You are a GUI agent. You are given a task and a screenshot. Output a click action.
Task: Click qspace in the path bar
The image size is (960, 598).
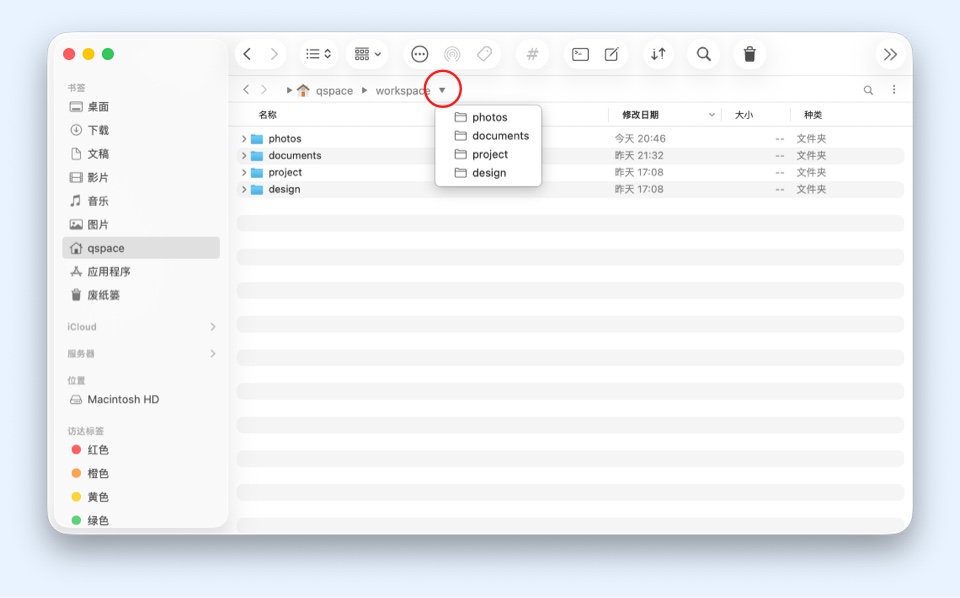click(334, 91)
